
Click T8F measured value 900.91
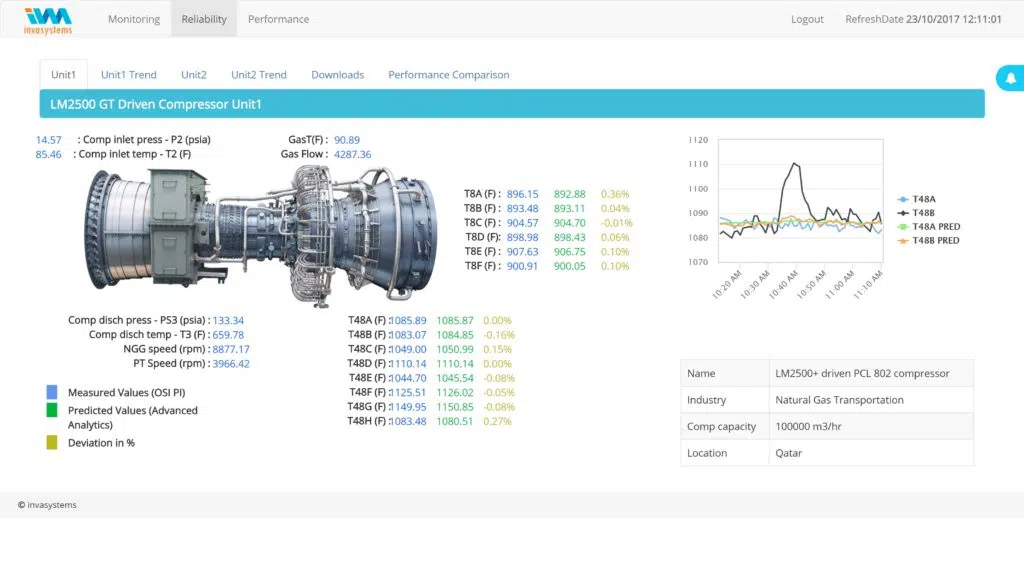click(x=522, y=266)
